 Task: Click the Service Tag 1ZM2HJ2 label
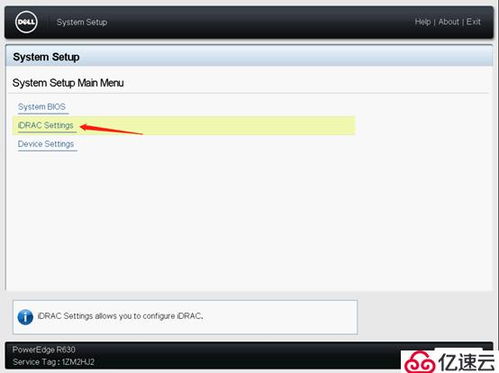tap(53, 362)
